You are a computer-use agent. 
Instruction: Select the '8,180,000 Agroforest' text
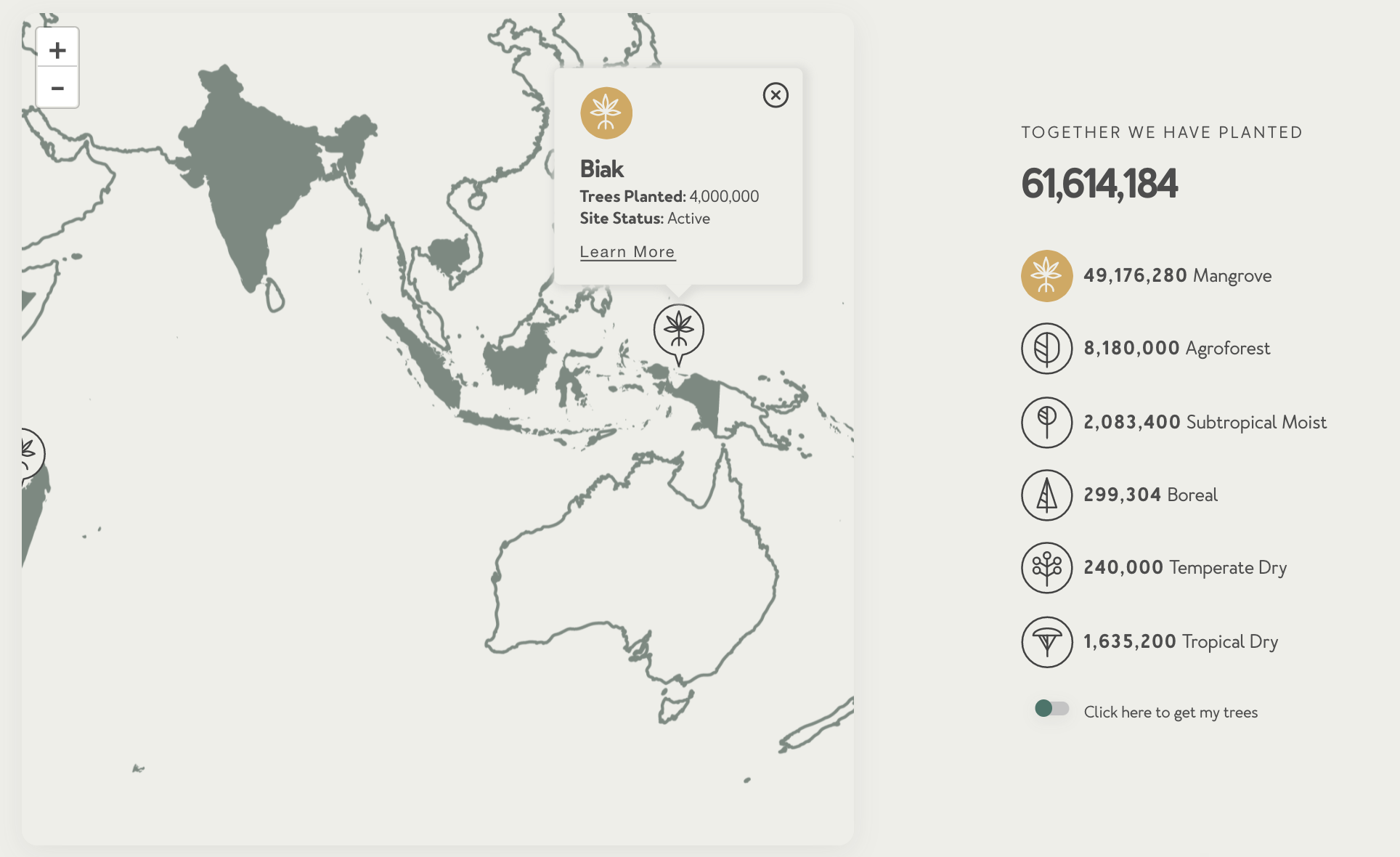coord(1176,349)
